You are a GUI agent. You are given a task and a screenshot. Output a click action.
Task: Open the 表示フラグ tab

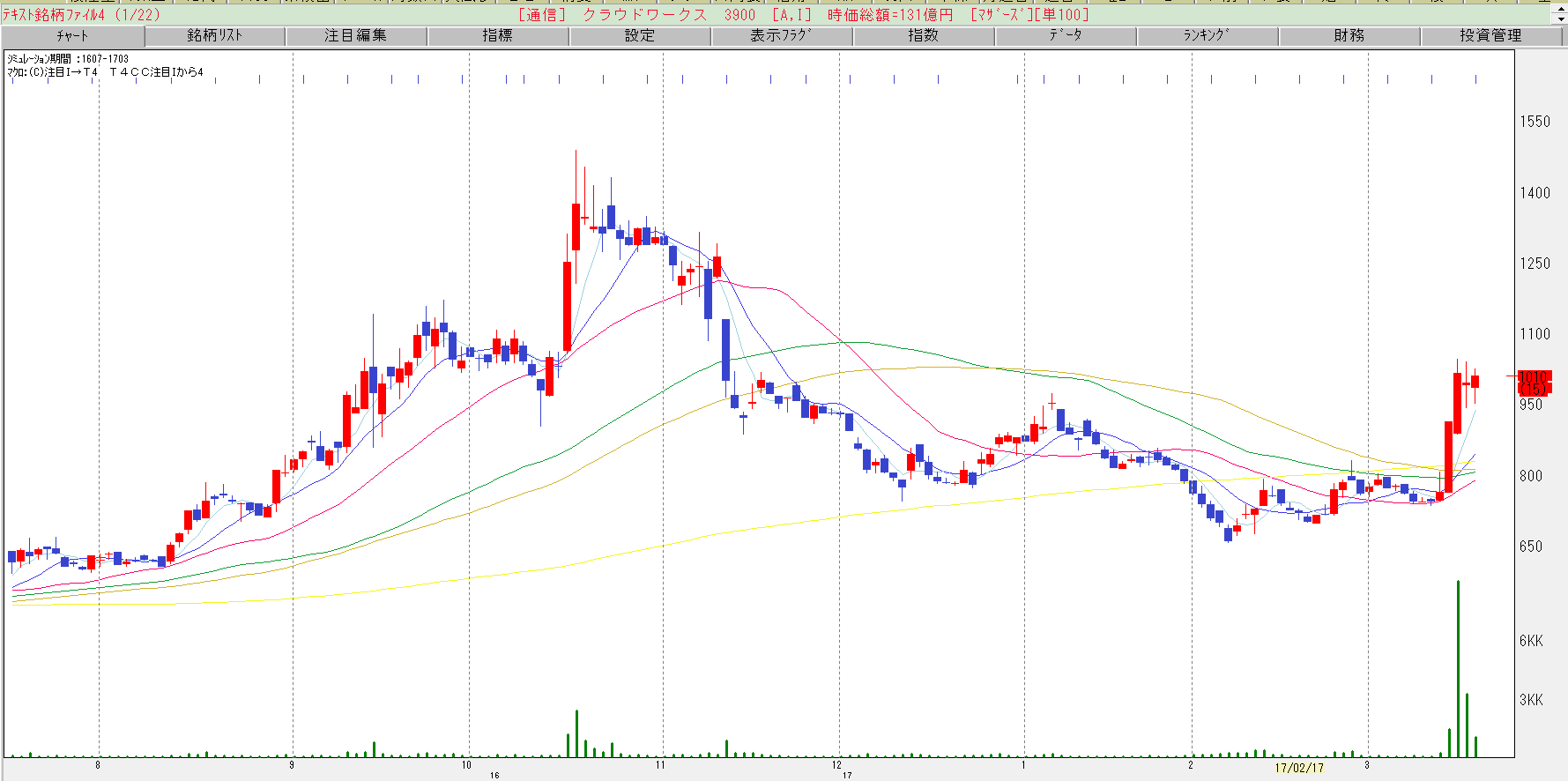point(781,36)
